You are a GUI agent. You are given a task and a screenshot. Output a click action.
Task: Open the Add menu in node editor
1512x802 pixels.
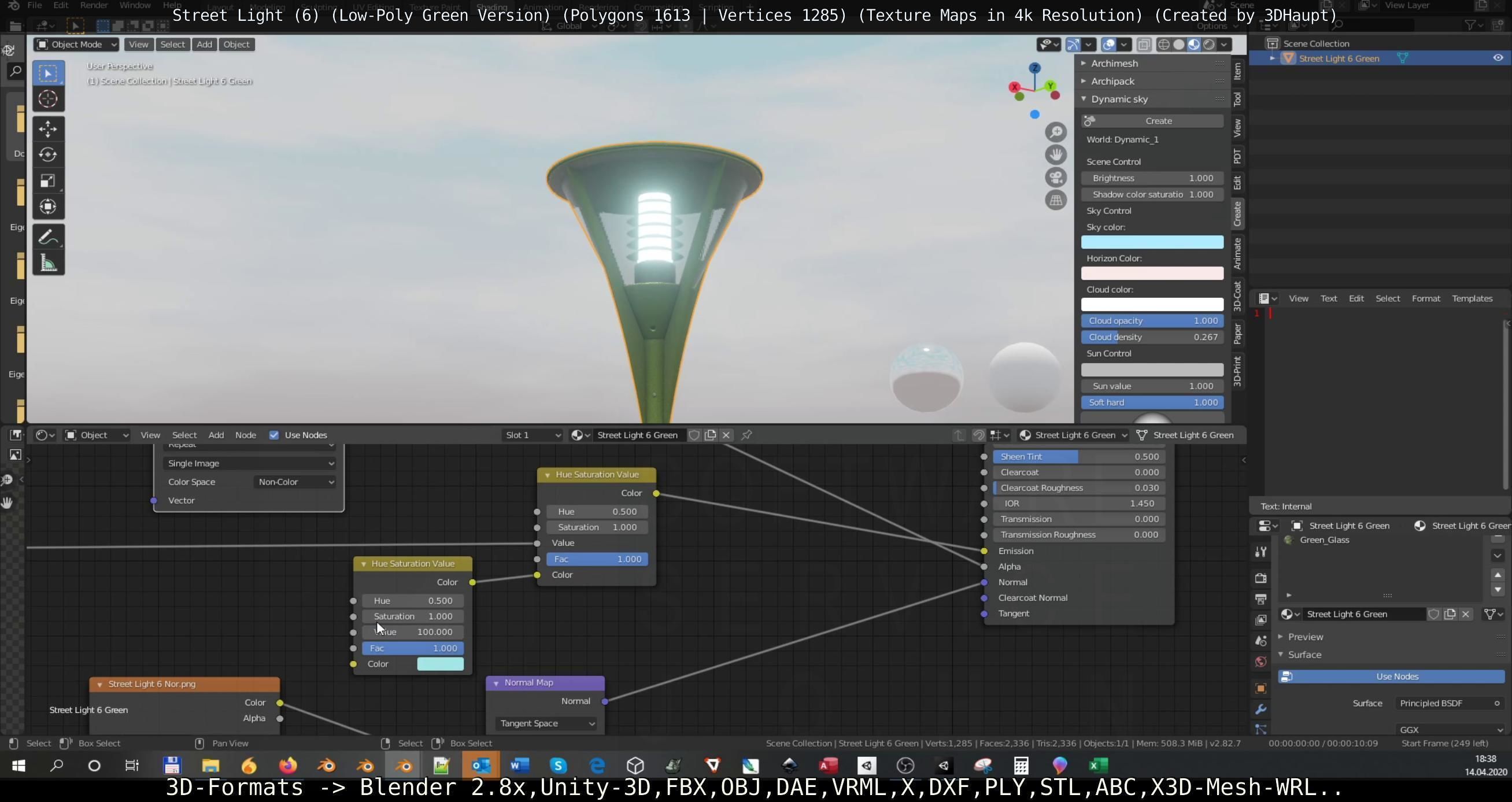[216, 435]
